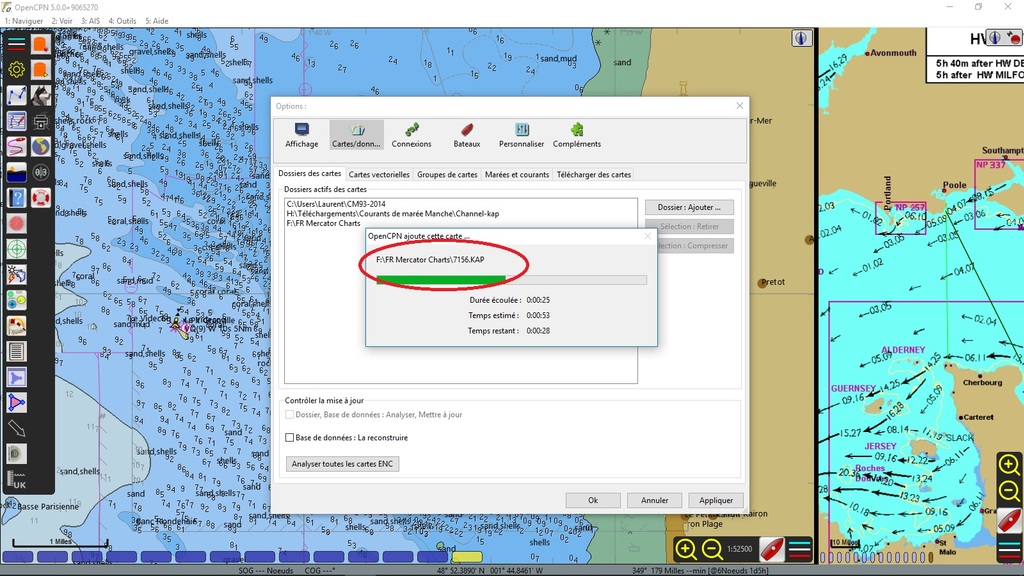The image size is (1024, 576).
Task: Open the Options gear in the left toolbar
Action: [16, 69]
